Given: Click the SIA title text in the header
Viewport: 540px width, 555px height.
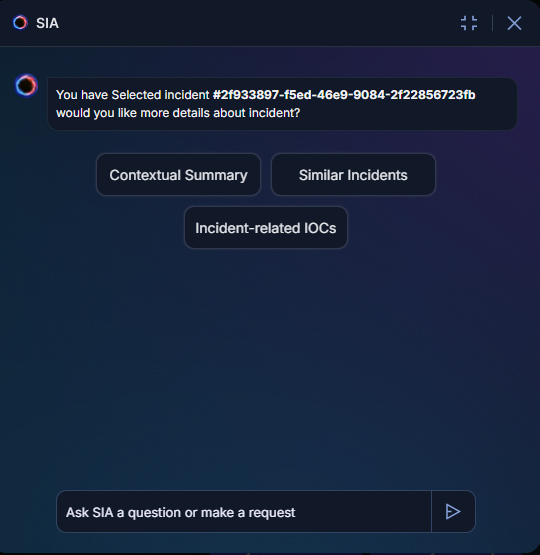Looking at the screenshot, I should [x=47, y=23].
